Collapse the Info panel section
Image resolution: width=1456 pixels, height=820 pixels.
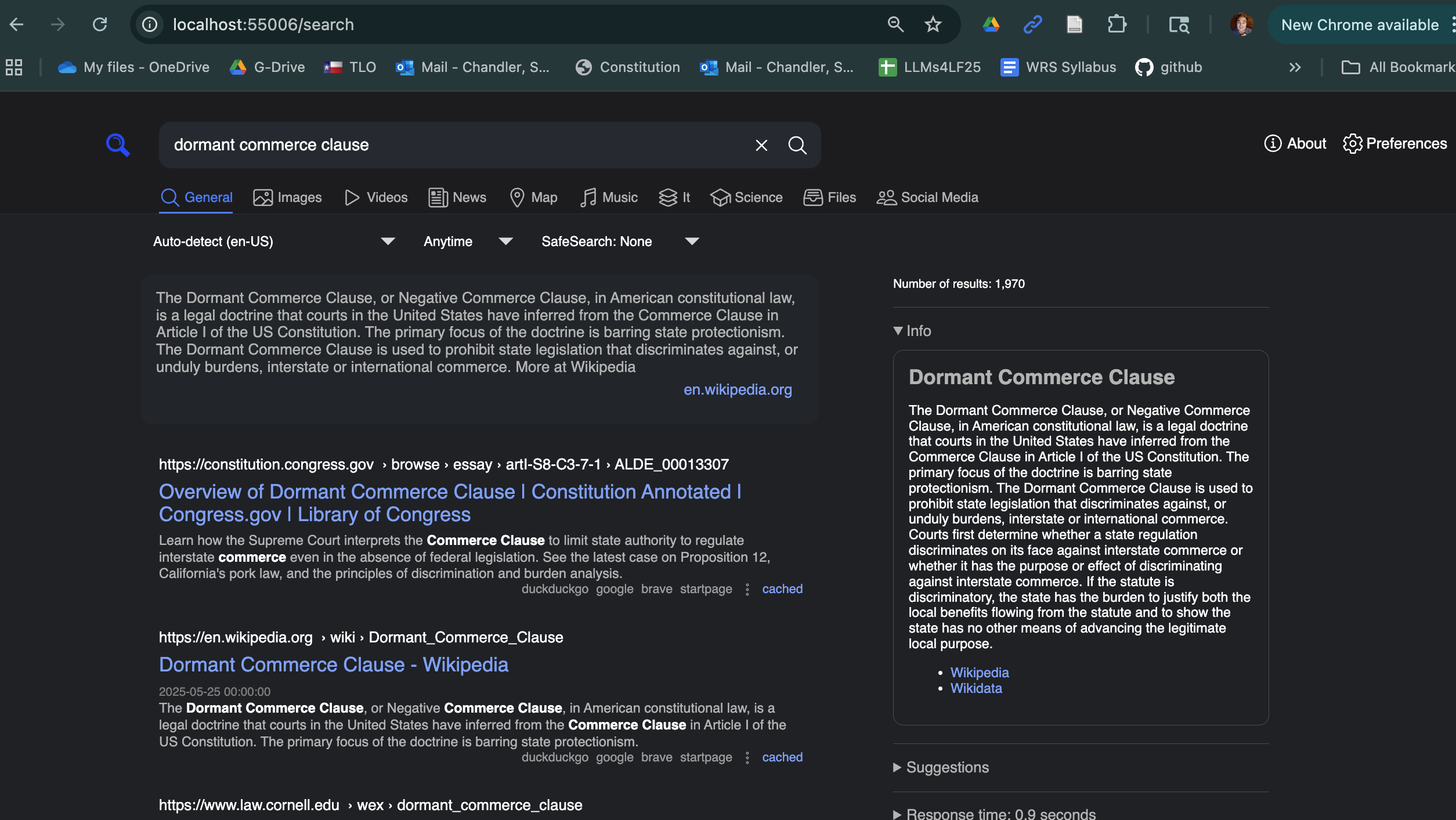[912, 331]
